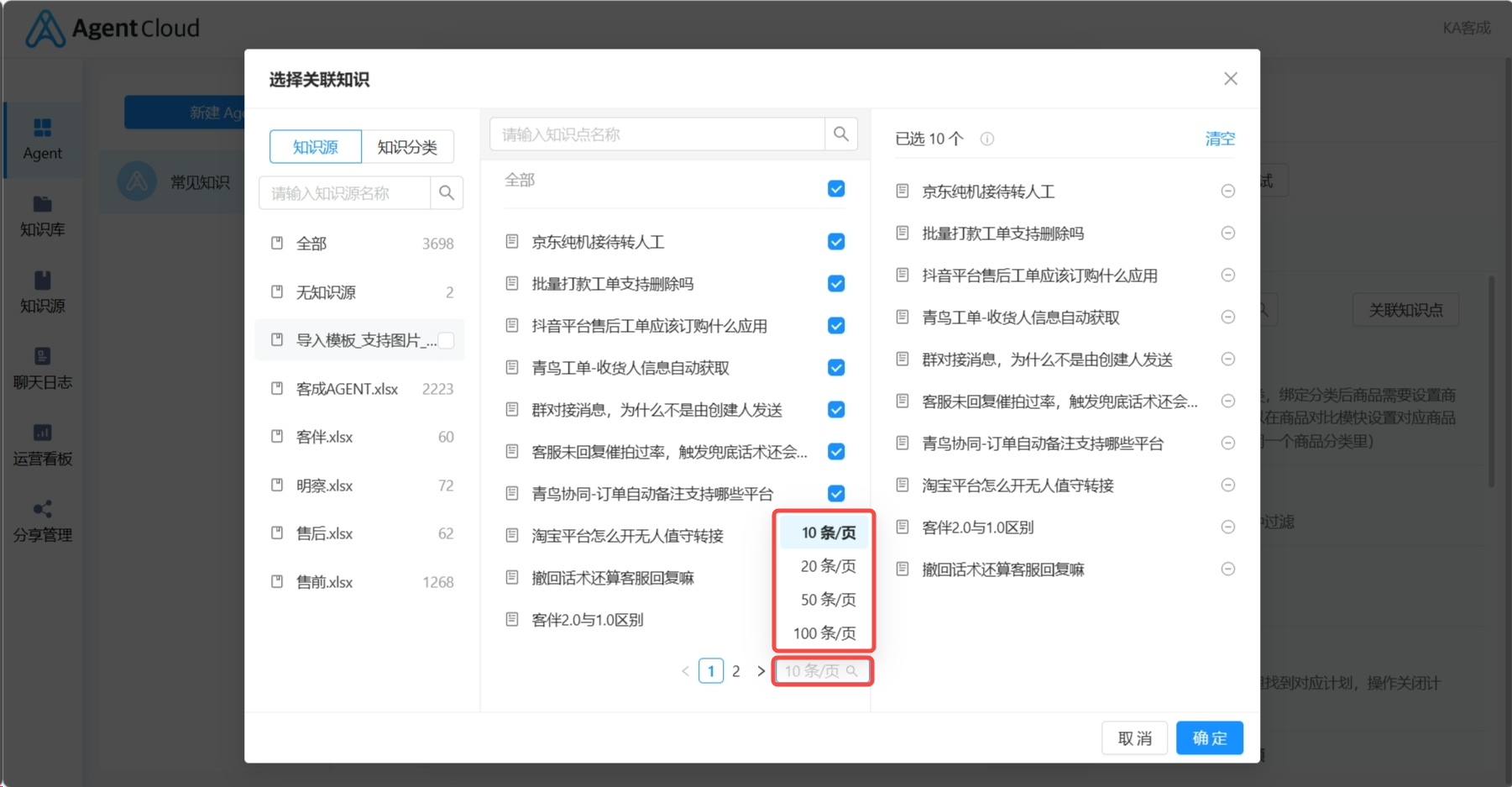1512x787 pixels.
Task: Remove 抖音平台售后工单应该订购什么应用 from selected list
Action: pyautogui.click(x=1227, y=275)
